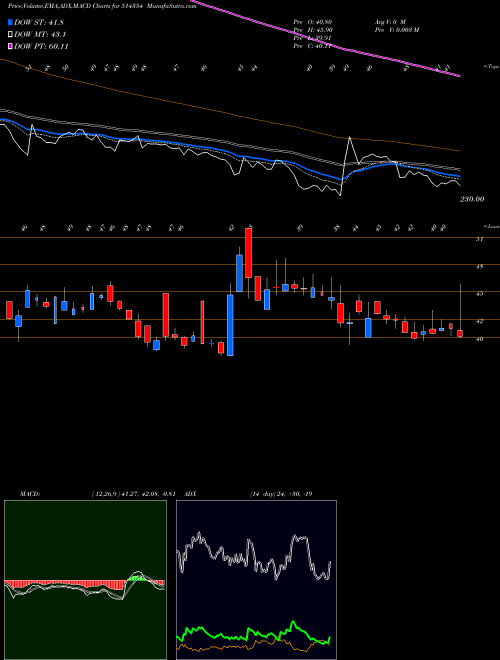Screen dimensions: 500x660
Task: Click the 230.00 price label
Action: coord(472,199)
